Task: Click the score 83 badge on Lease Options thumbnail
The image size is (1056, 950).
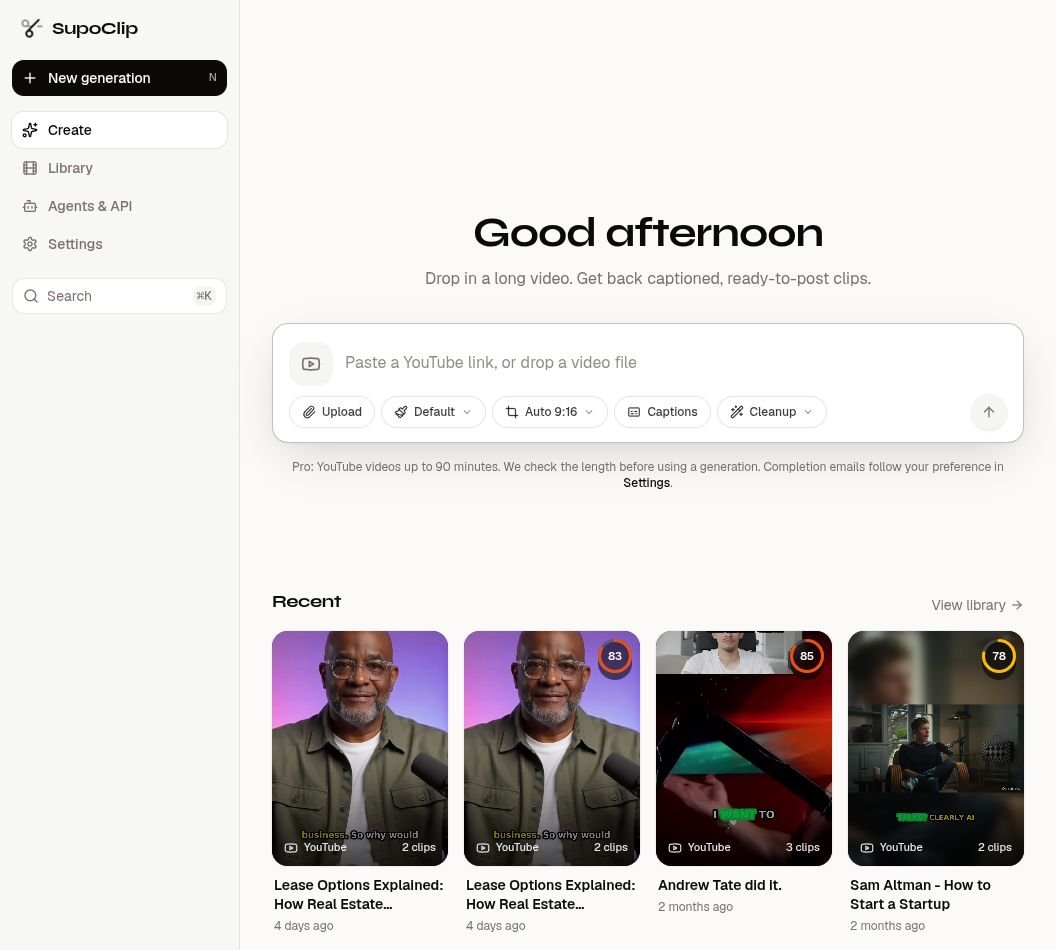Action: coord(614,656)
